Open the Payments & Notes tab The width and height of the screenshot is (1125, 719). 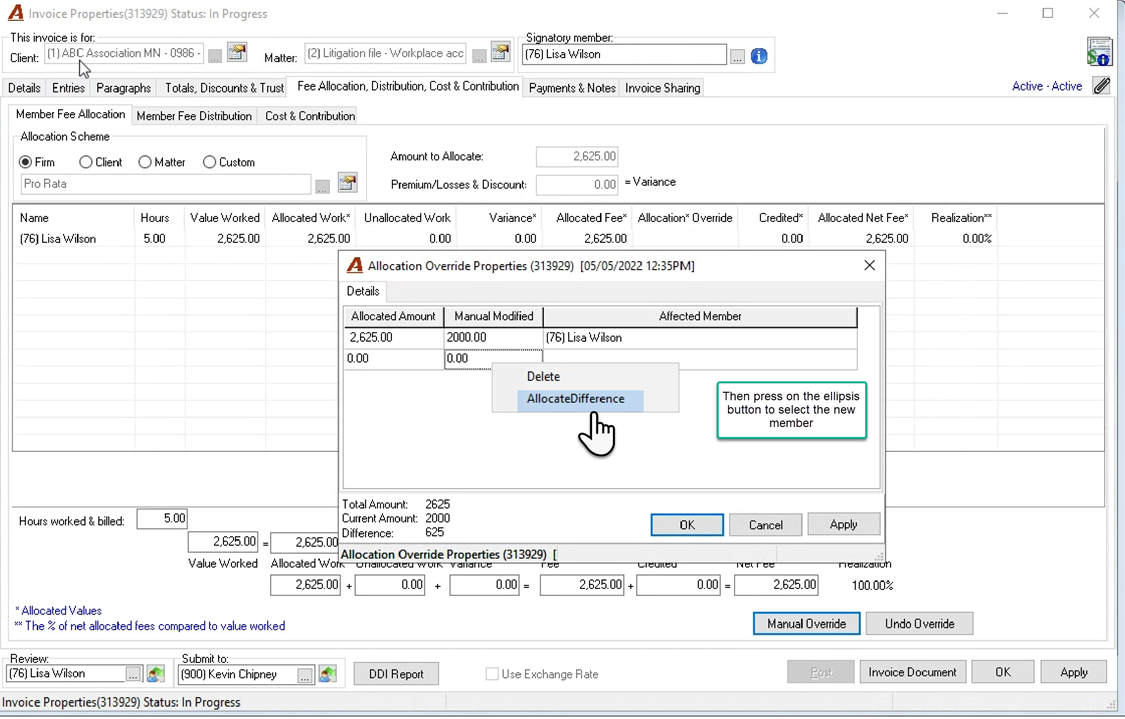tap(572, 88)
